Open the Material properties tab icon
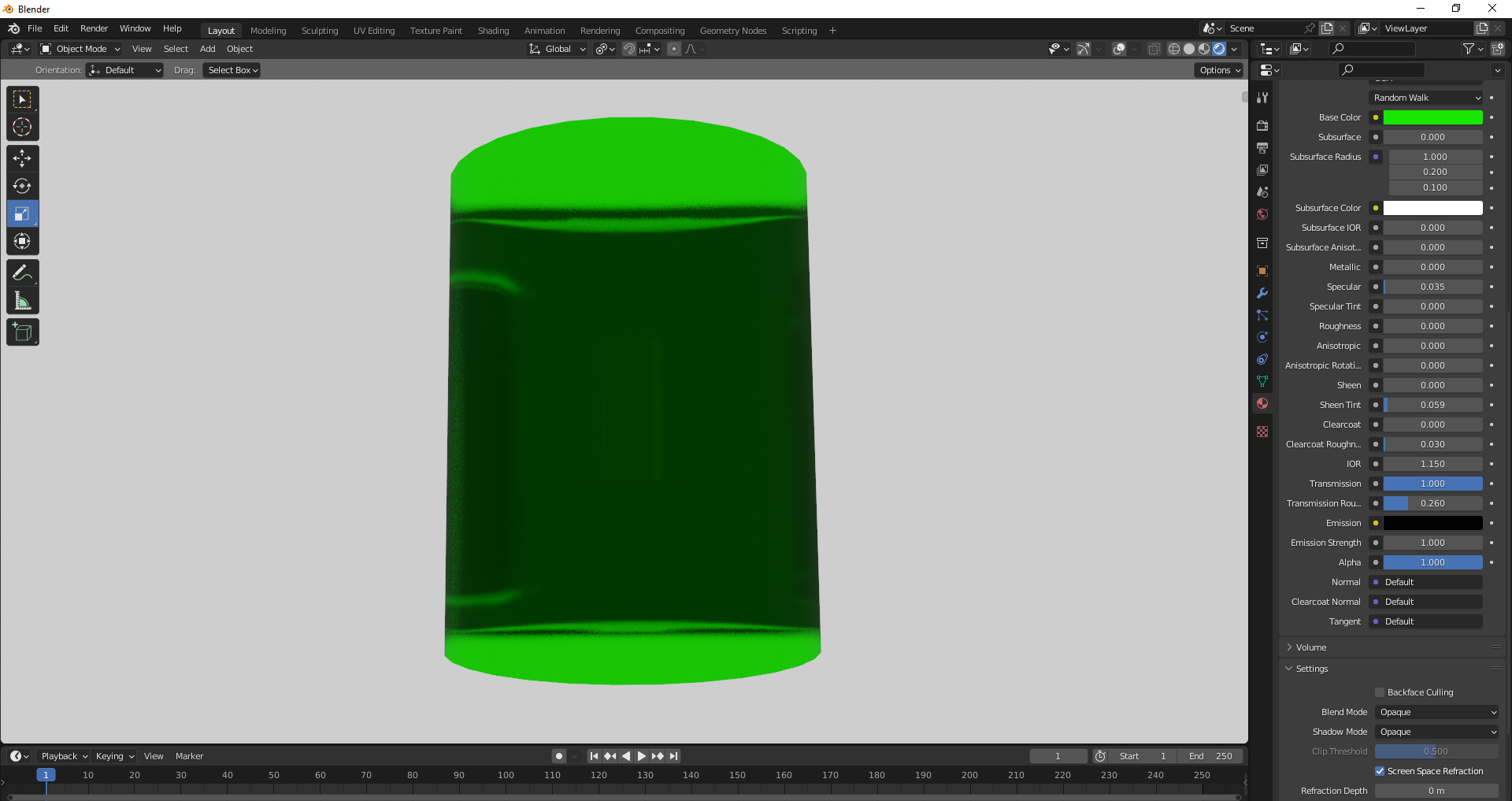The image size is (1512, 801). pos(1262,403)
